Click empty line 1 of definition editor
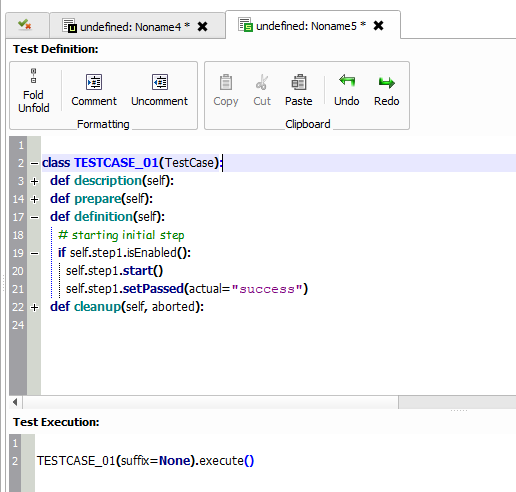The height and width of the screenshot is (492, 516). (278, 145)
